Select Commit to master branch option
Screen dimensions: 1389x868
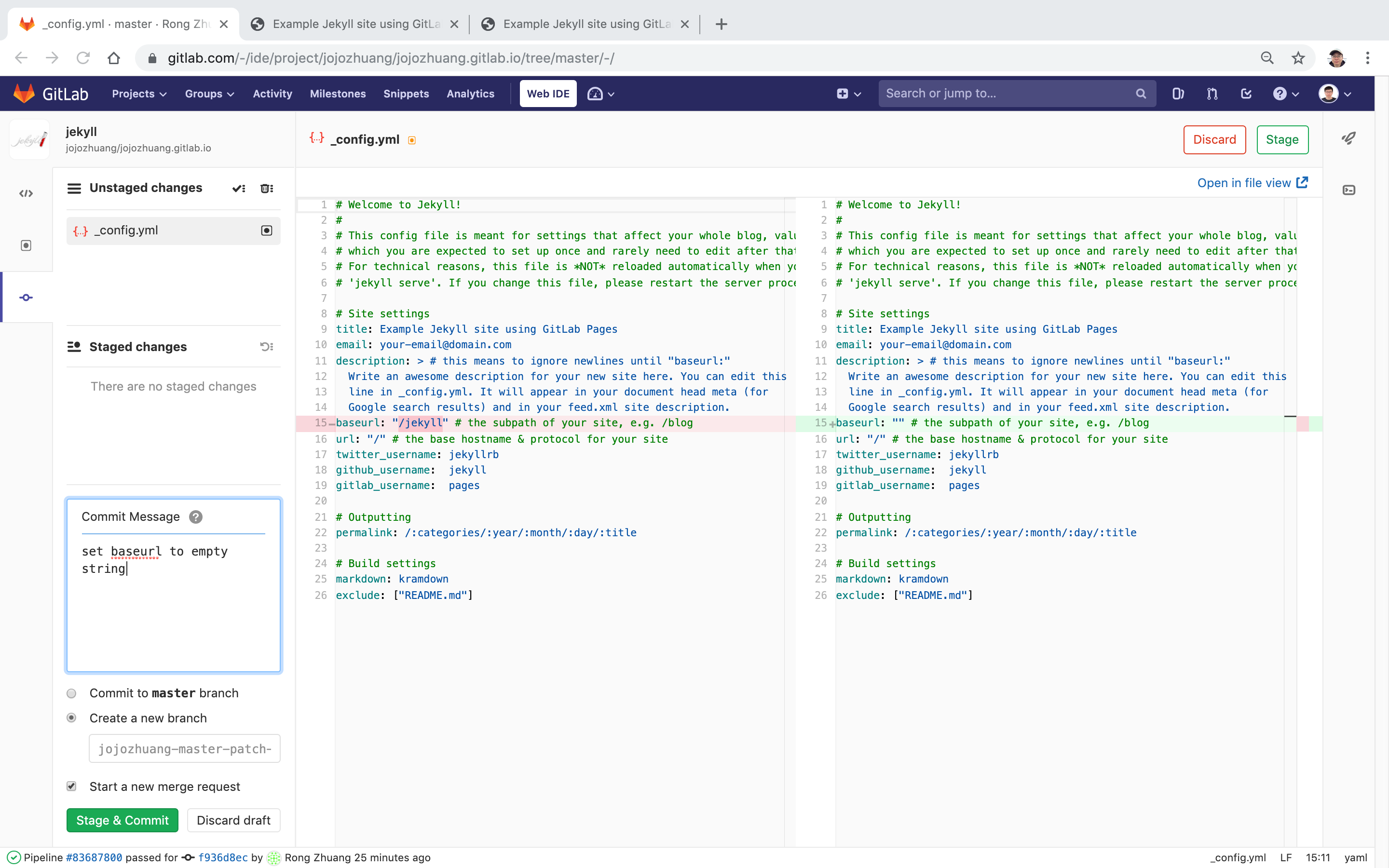click(71, 693)
